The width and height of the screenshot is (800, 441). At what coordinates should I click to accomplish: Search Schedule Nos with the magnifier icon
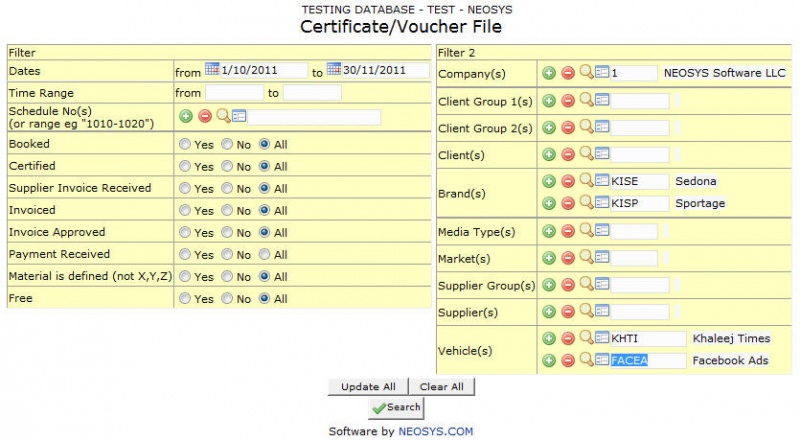(x=223, y=116)
